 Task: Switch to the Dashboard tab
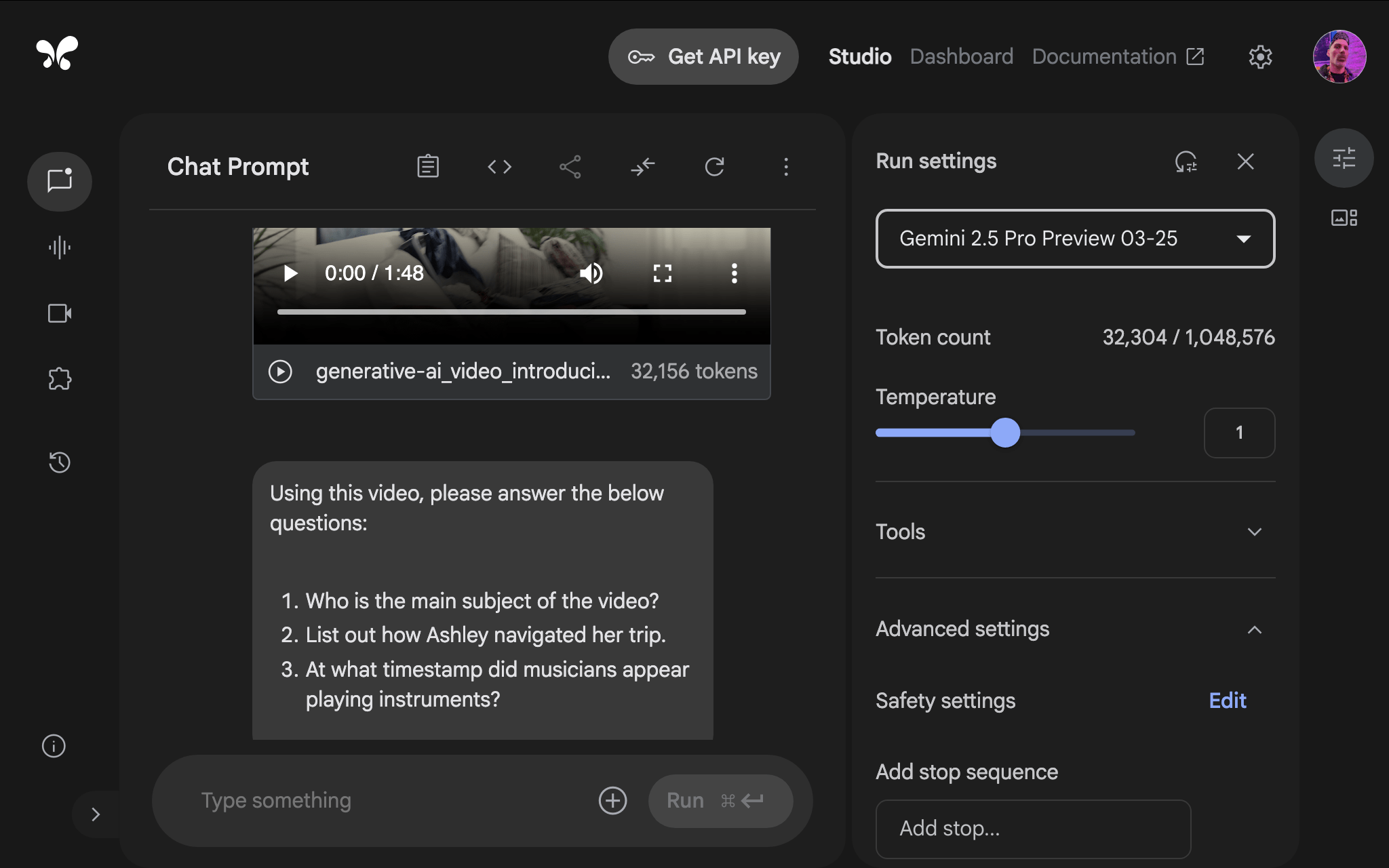coord(961,56)
